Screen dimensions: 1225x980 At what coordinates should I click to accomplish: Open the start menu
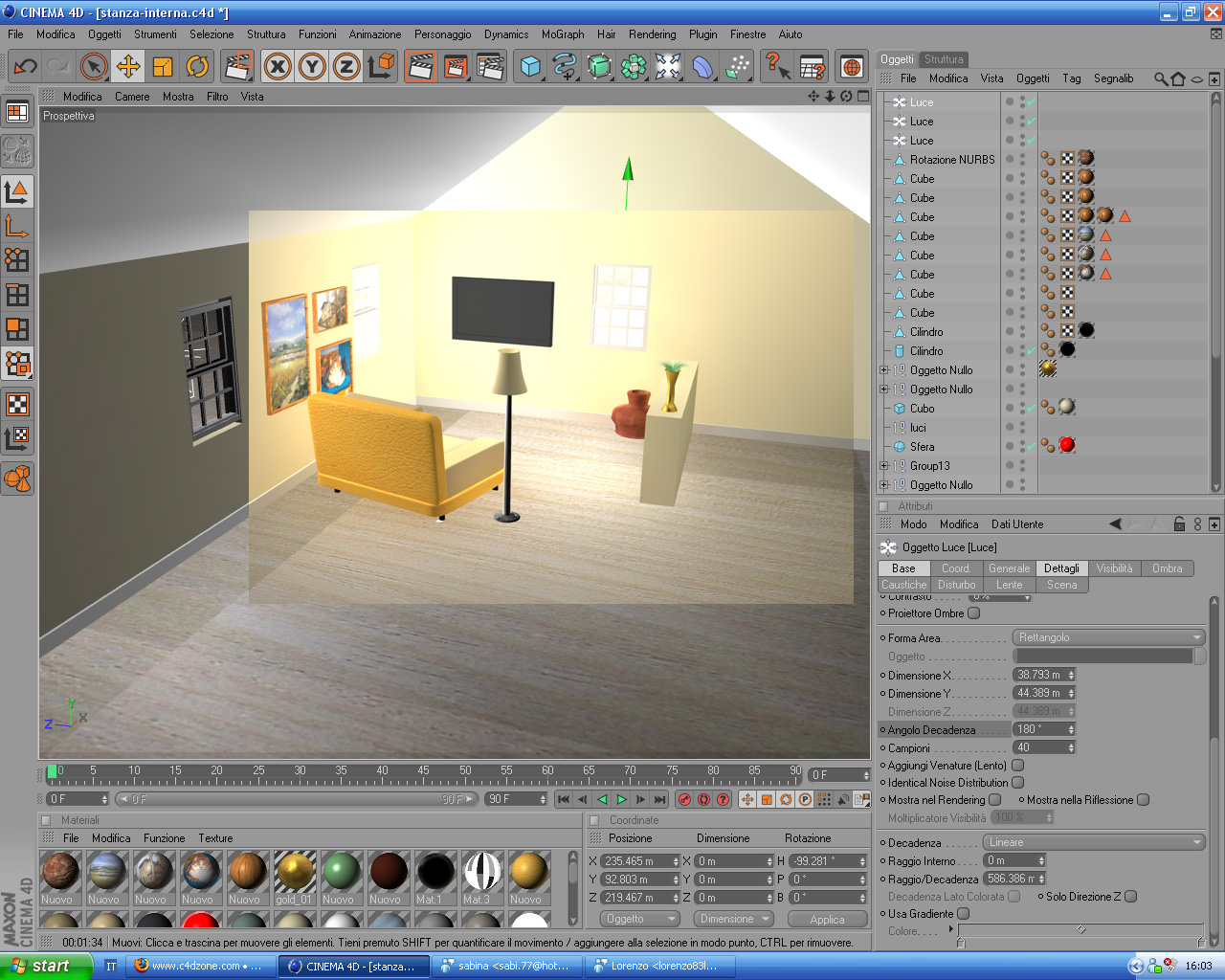45,966
